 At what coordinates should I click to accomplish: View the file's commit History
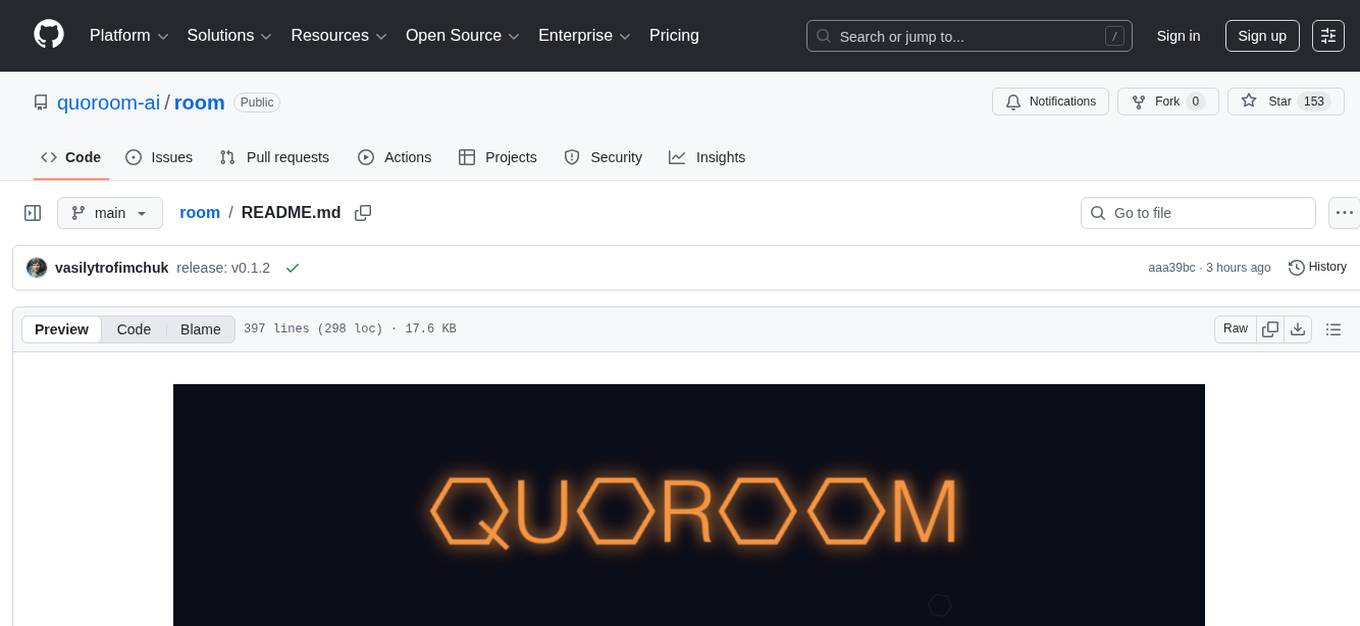point(1317,267)
